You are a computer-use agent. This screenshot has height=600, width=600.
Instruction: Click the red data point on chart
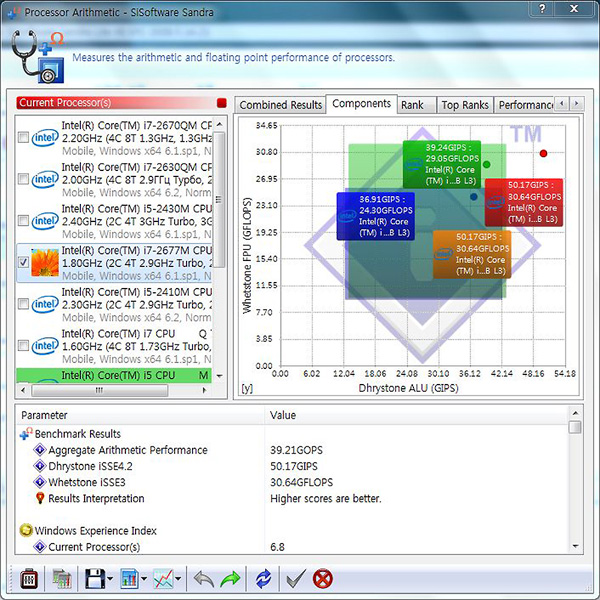click(x=543, y=153)
